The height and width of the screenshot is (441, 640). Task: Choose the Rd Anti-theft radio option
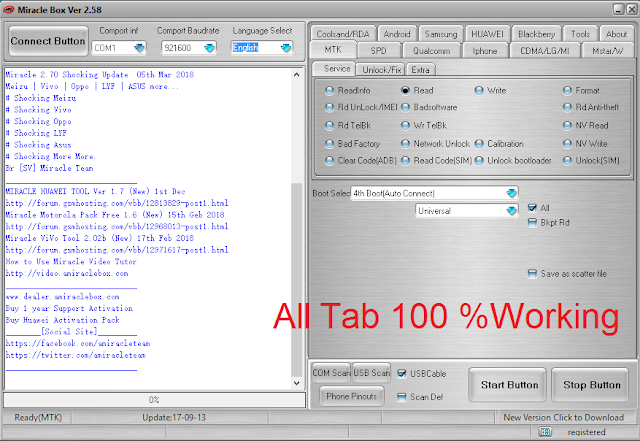[x=567, y=107]
